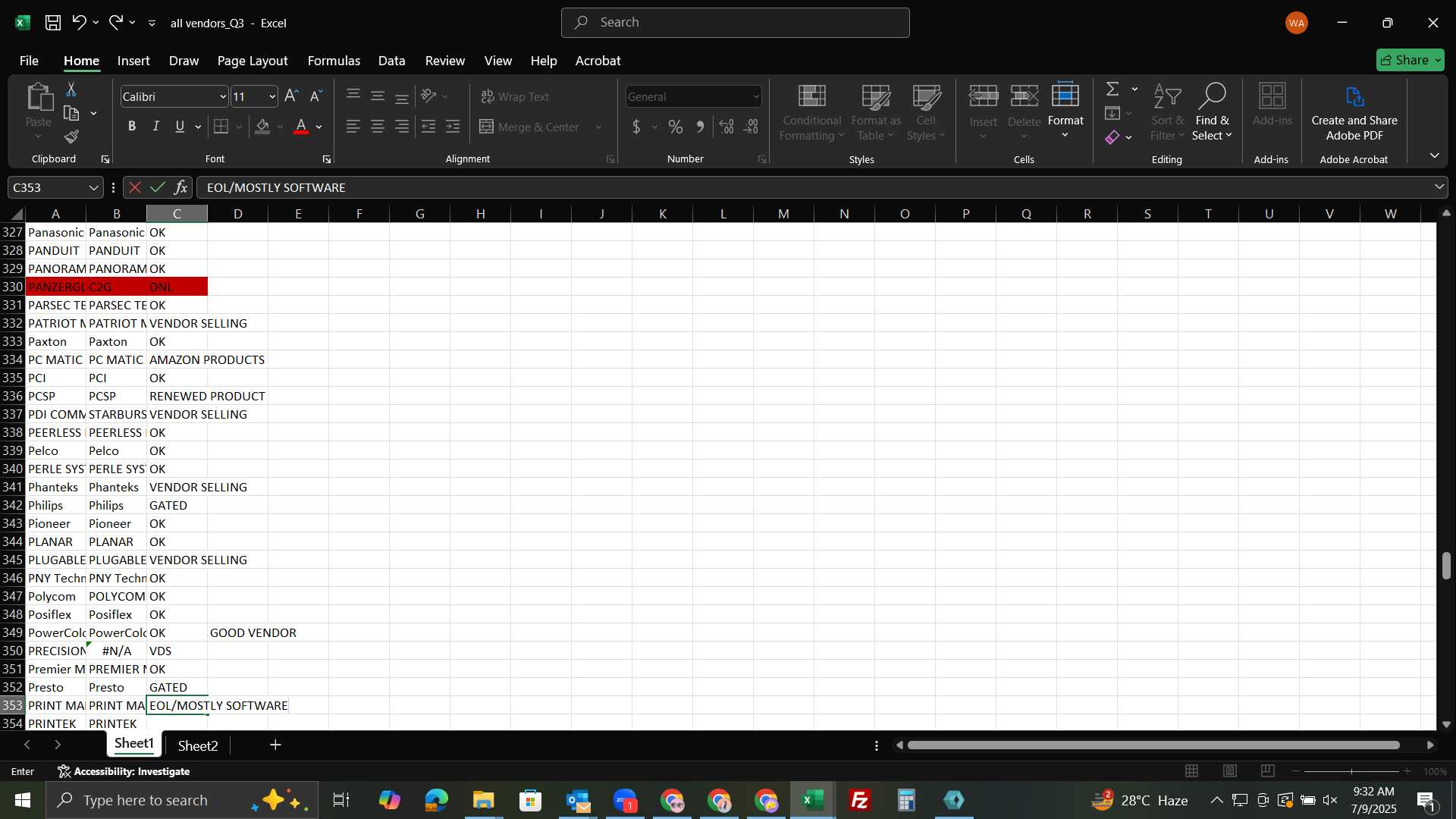Switch to the Insert tab
The height and width of the screenshot is (819, 1456).
pos(133,61)
